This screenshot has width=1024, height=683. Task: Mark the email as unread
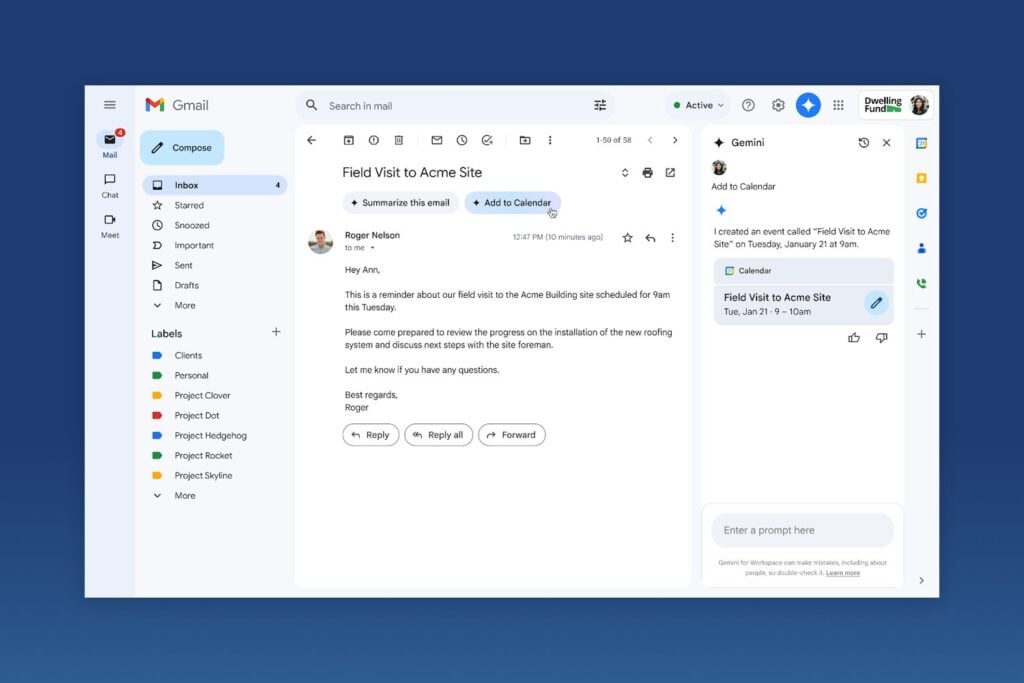[x=437, y=140]
